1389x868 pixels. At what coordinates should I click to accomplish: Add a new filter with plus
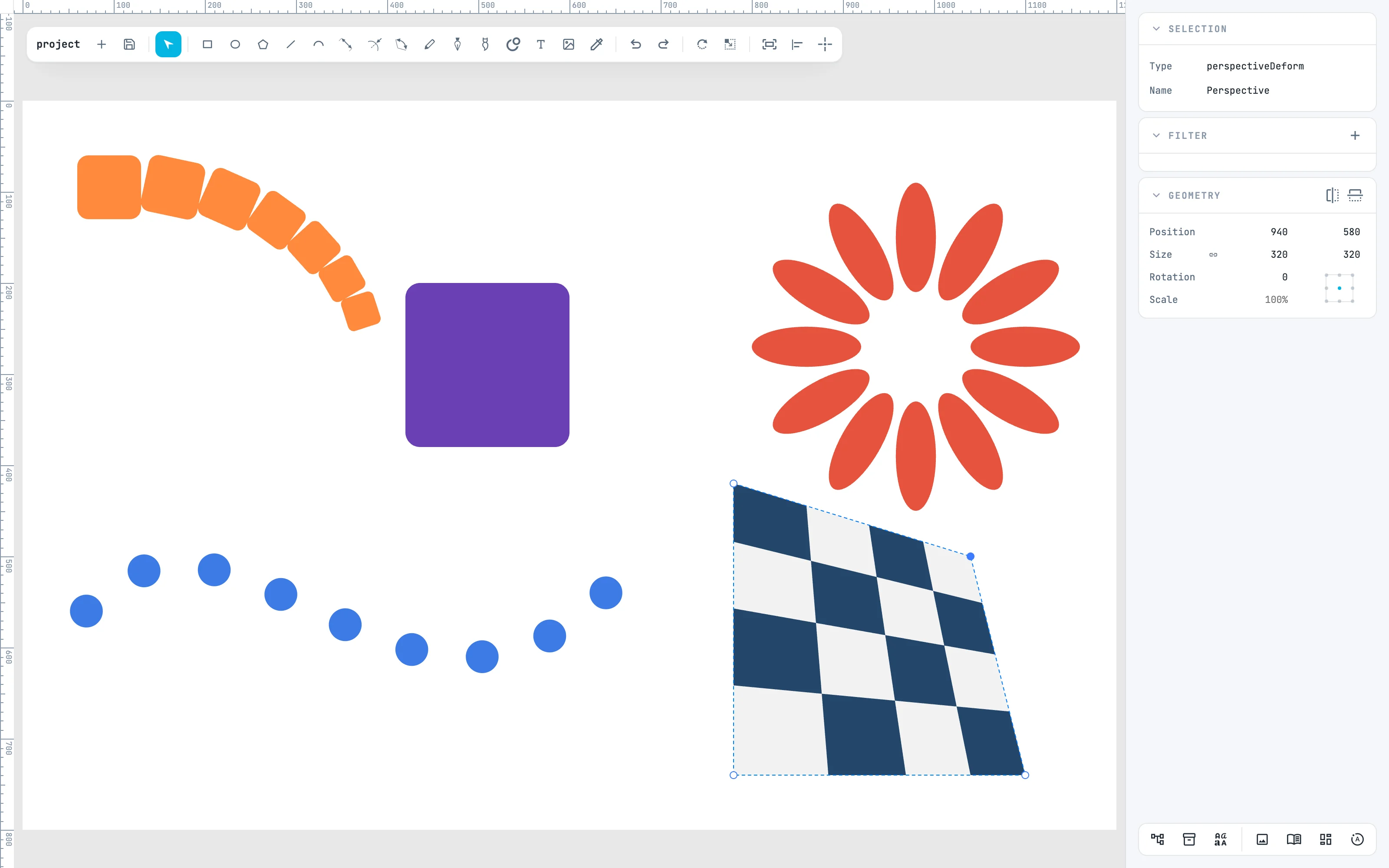[x=1355, y=135]
